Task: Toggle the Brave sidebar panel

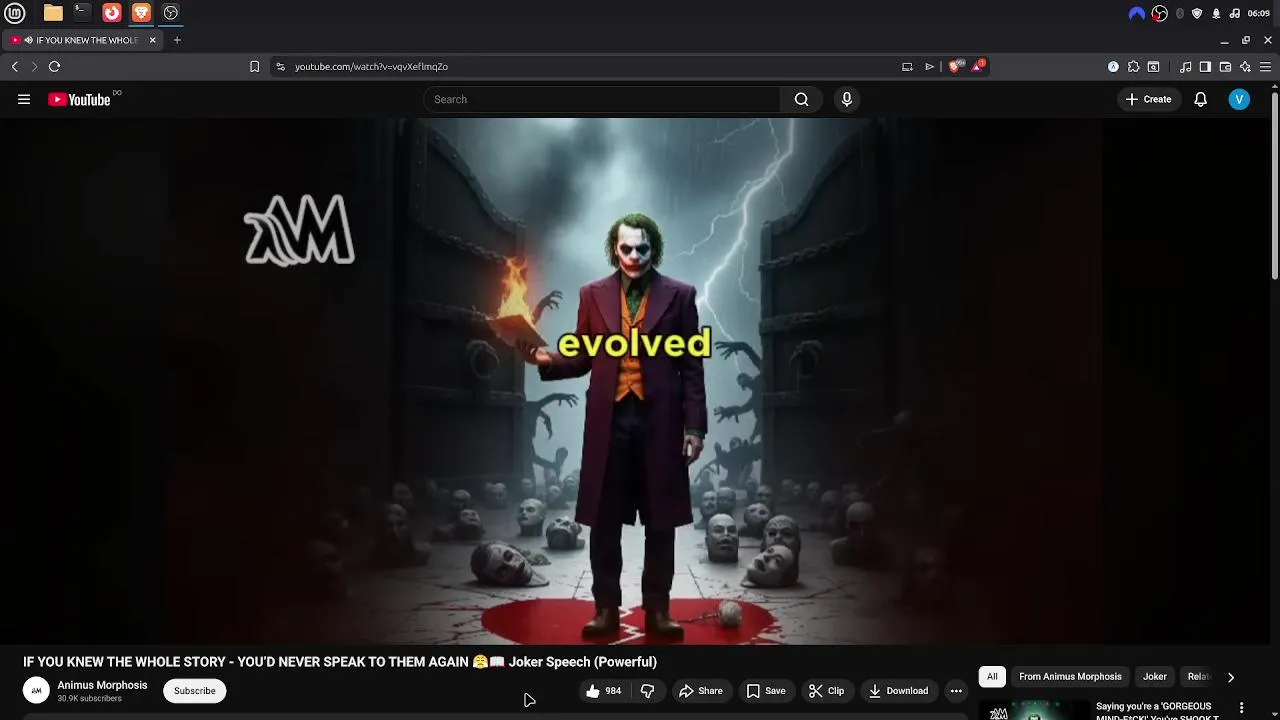Action: (1205, 67)
